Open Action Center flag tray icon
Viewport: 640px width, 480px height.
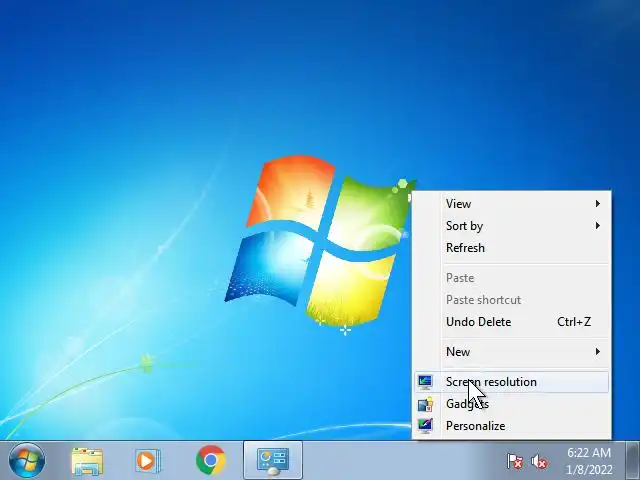tap(515, 462)
